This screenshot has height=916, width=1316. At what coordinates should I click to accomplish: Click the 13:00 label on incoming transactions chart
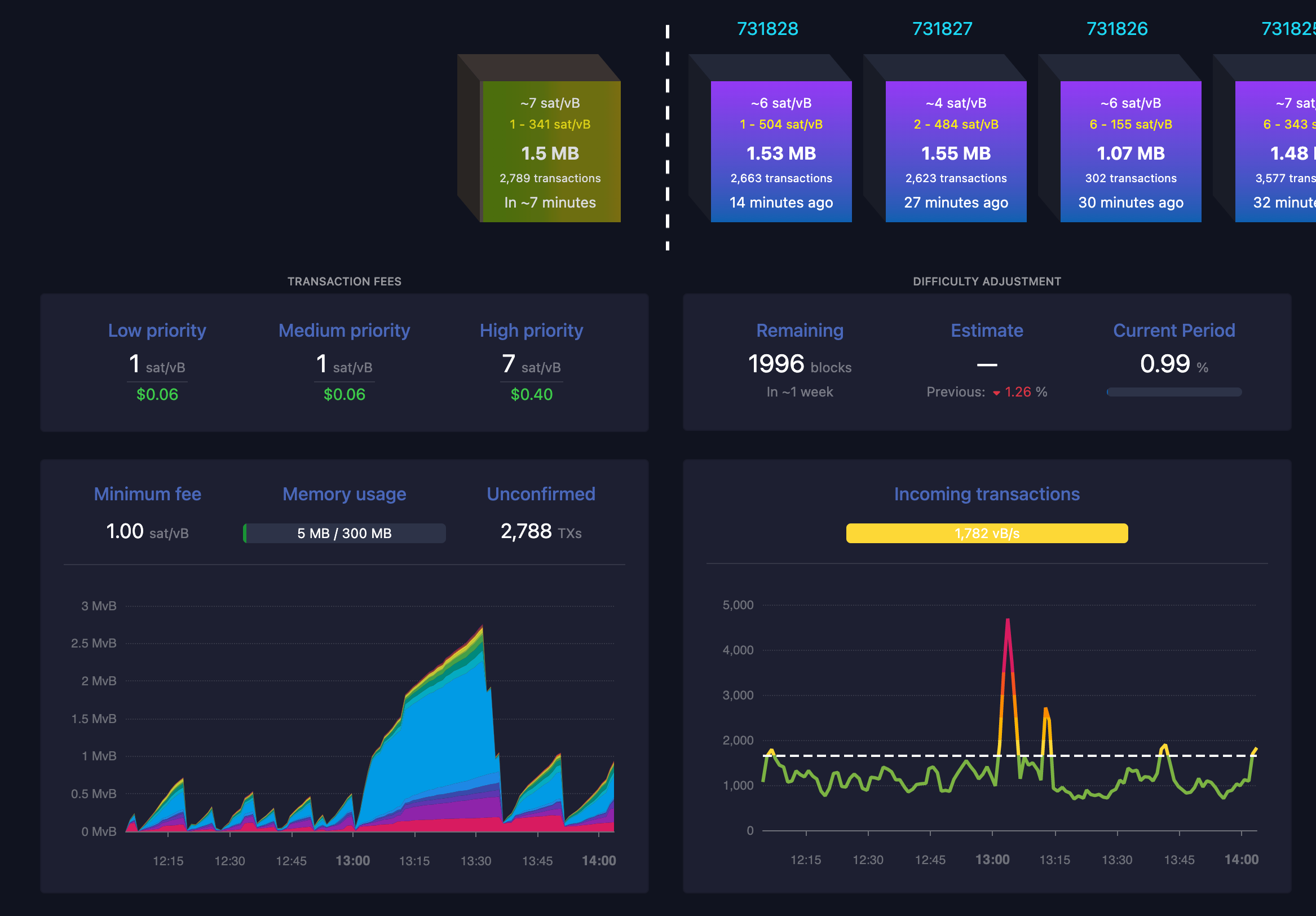[x=992, y=859]
